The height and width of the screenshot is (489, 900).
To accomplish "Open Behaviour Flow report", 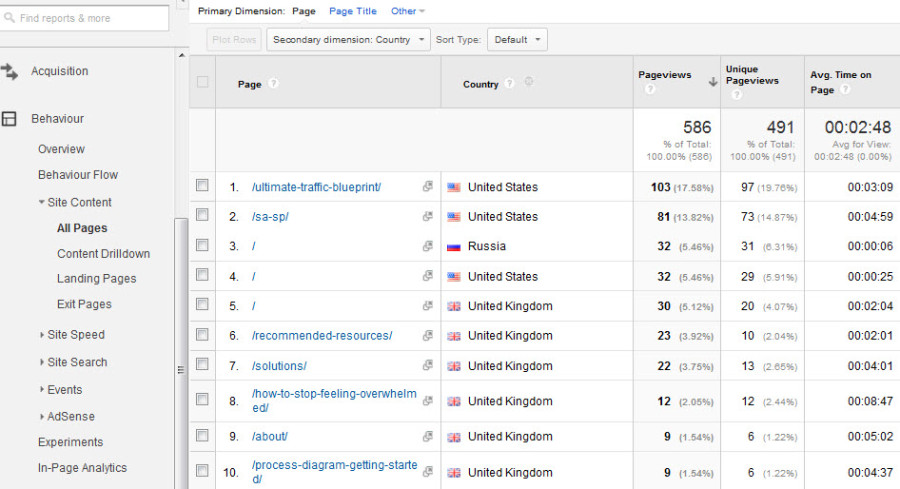I will click(x=78, y=175).
